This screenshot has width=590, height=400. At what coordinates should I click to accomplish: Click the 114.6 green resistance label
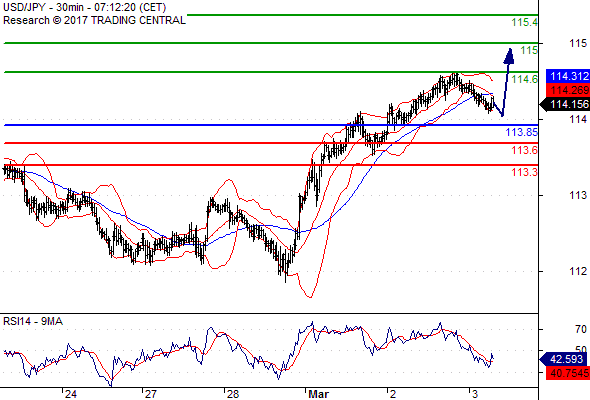pos(525,79)
